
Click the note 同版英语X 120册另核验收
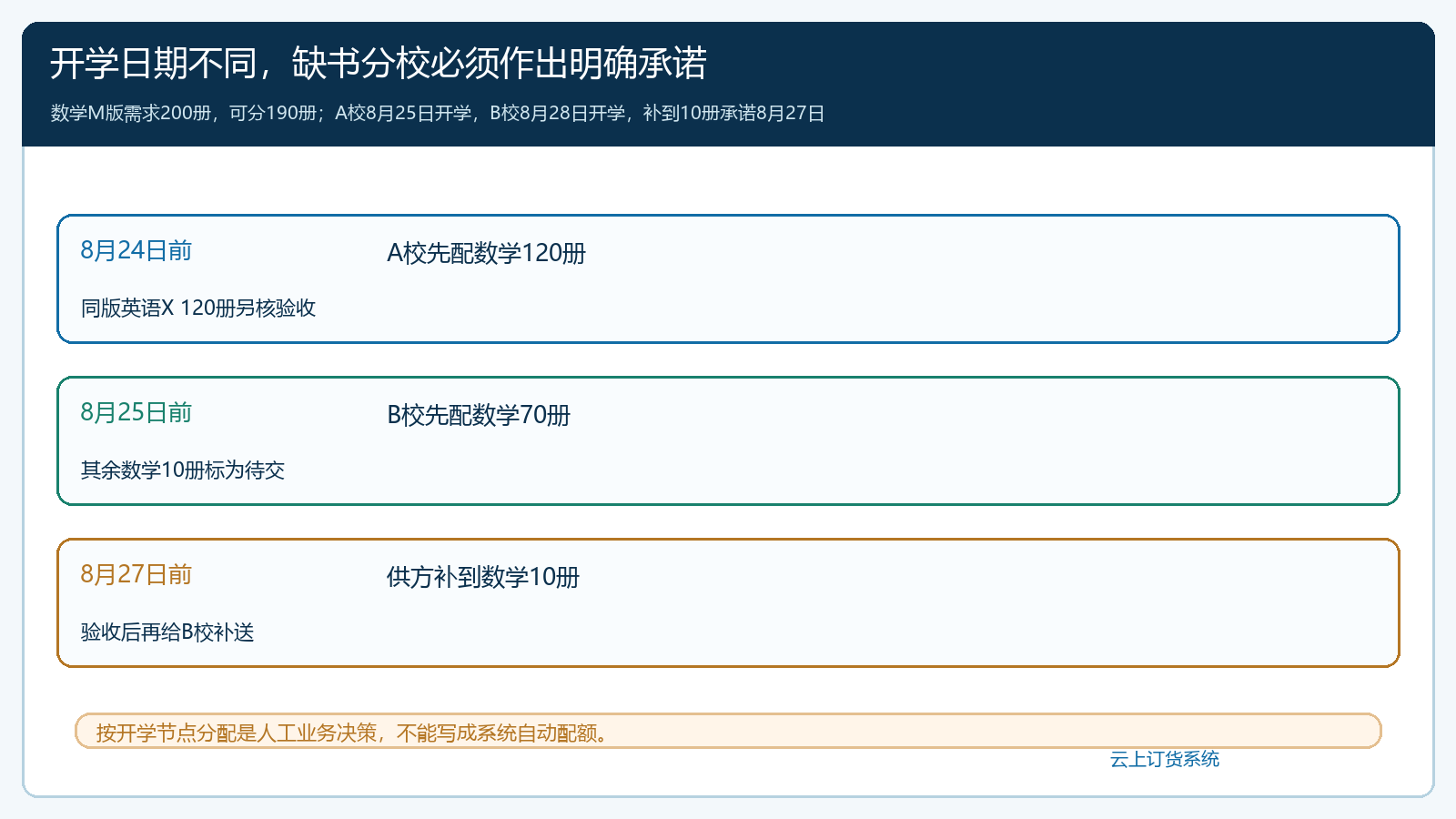[x=198, y=308]
